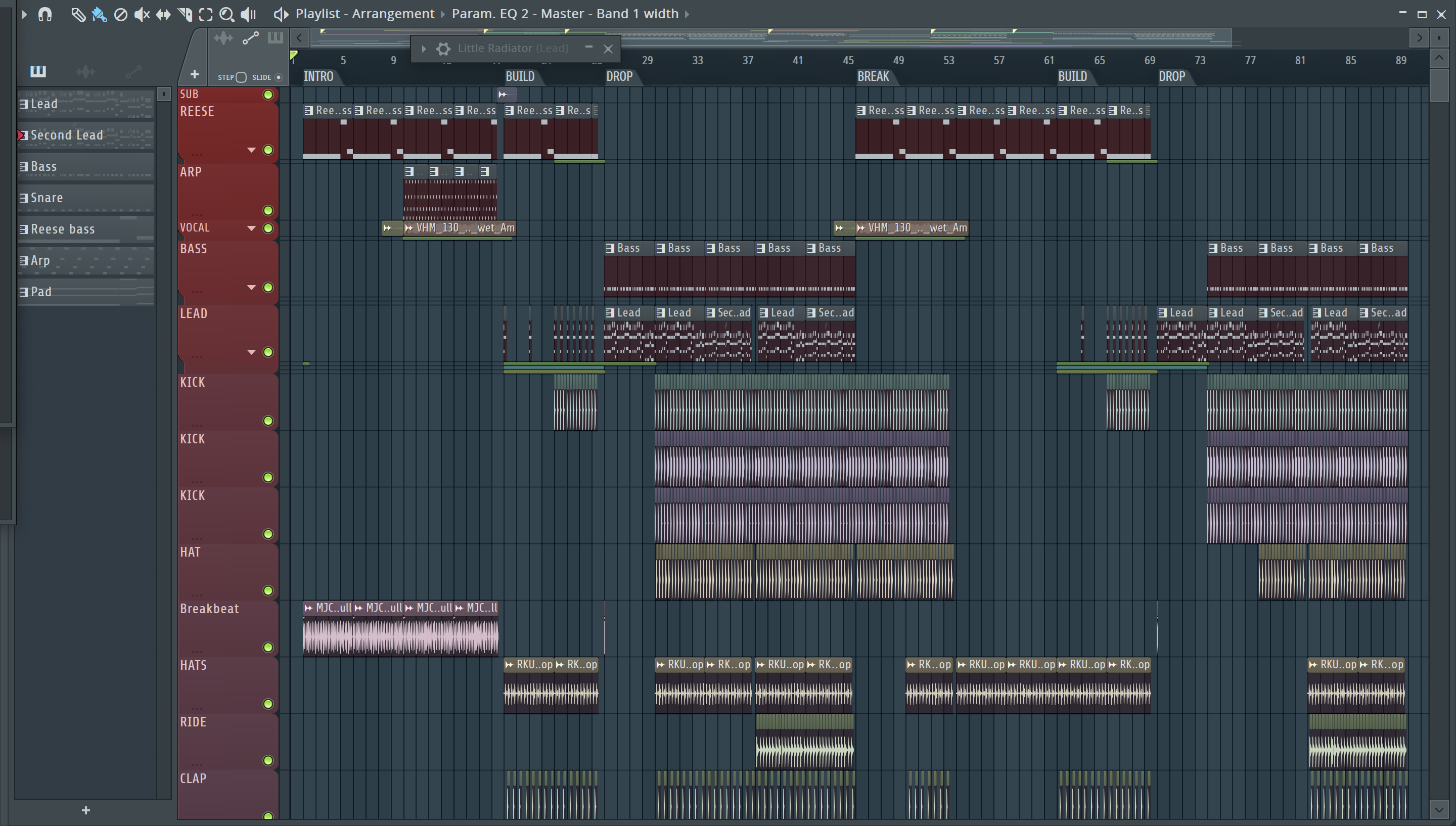The image size is (1456, 826).
Task: Mute the HAT track
Action: [268, 590]
